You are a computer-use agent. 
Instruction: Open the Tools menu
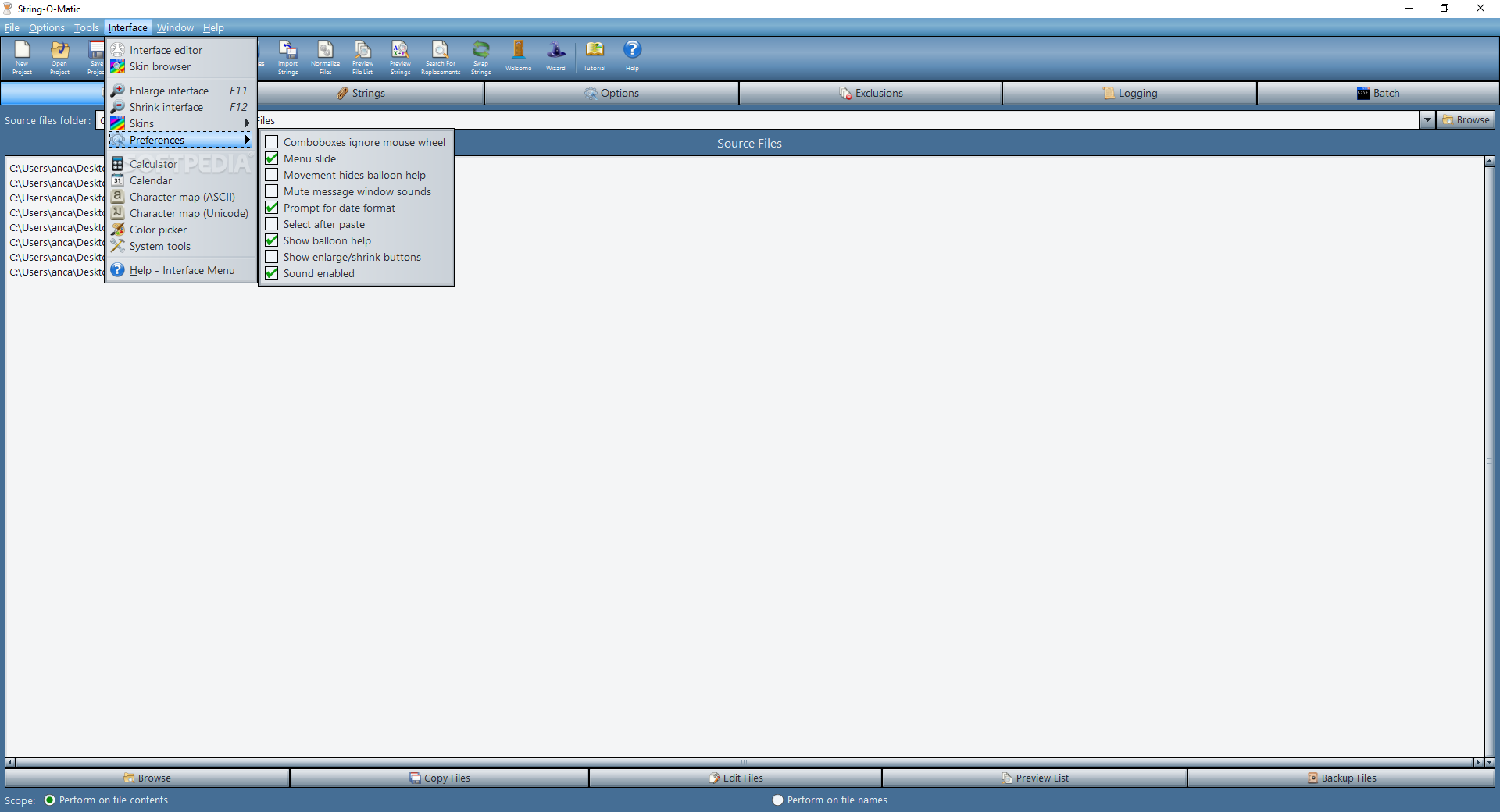coord(87,27)
